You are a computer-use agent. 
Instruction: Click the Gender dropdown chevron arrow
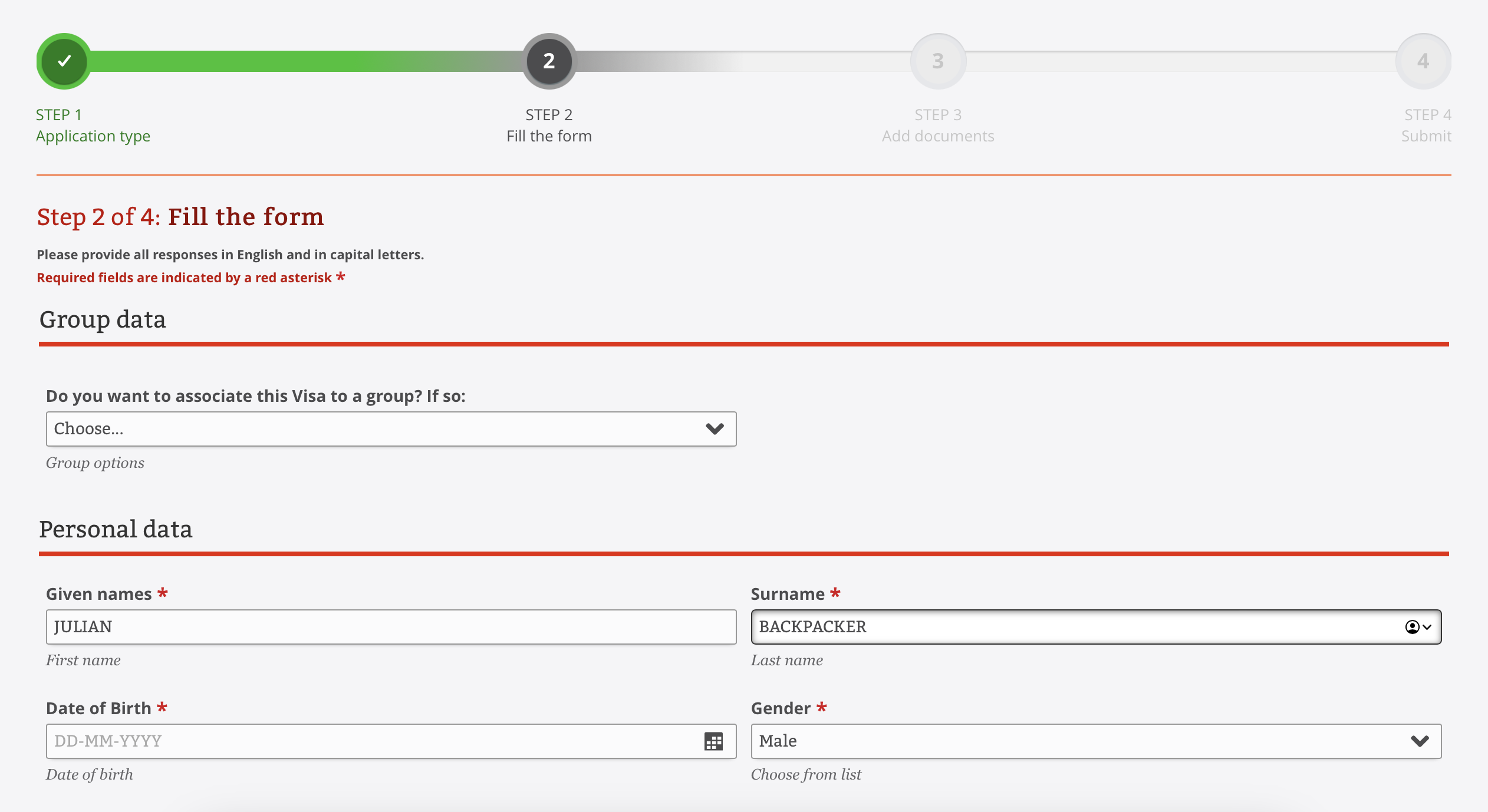[x=1420, y=741]
